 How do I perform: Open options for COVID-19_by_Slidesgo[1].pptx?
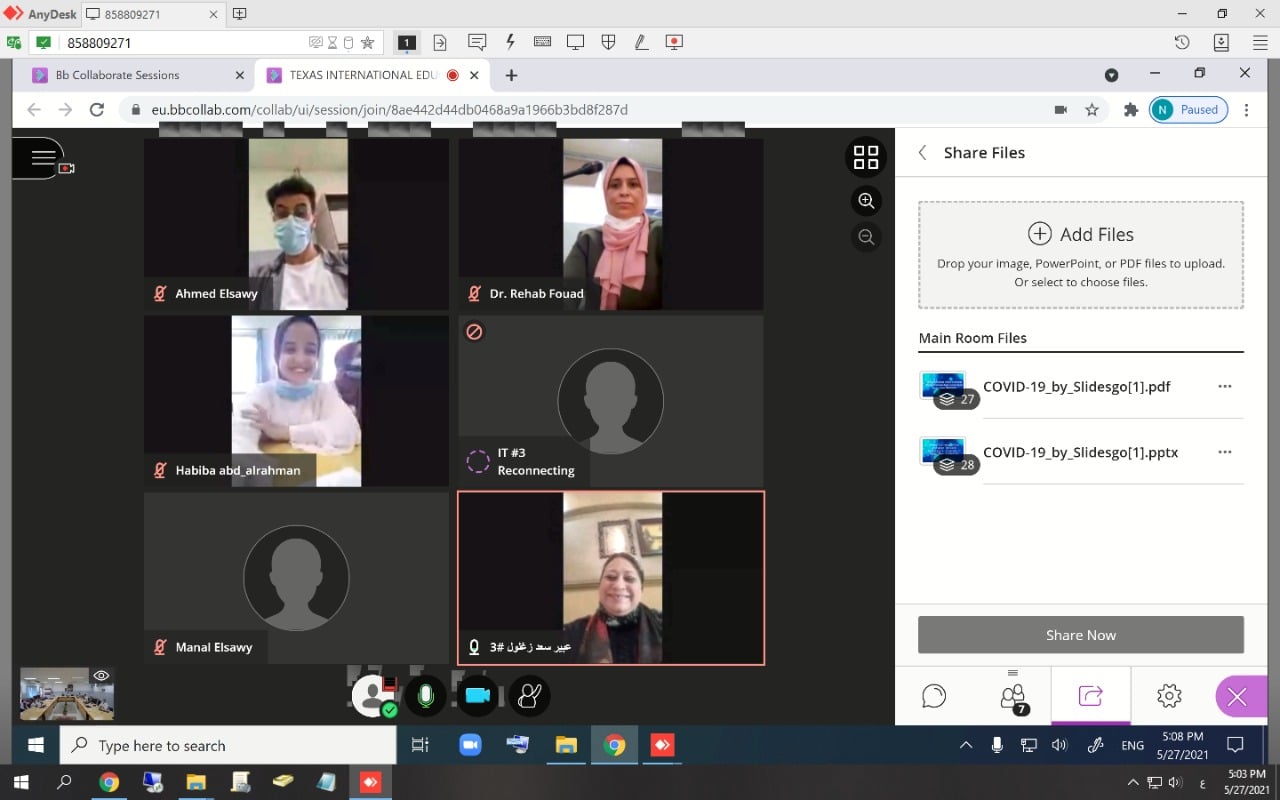pos(1224,452)
